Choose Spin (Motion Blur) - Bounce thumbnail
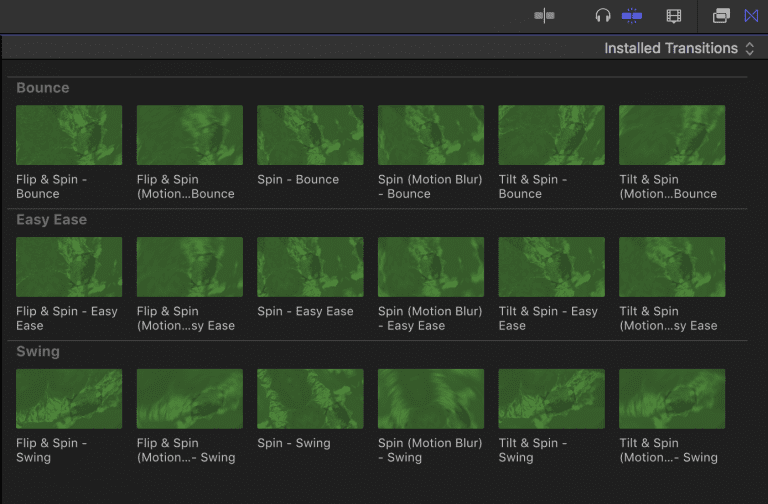 [431, 135]
